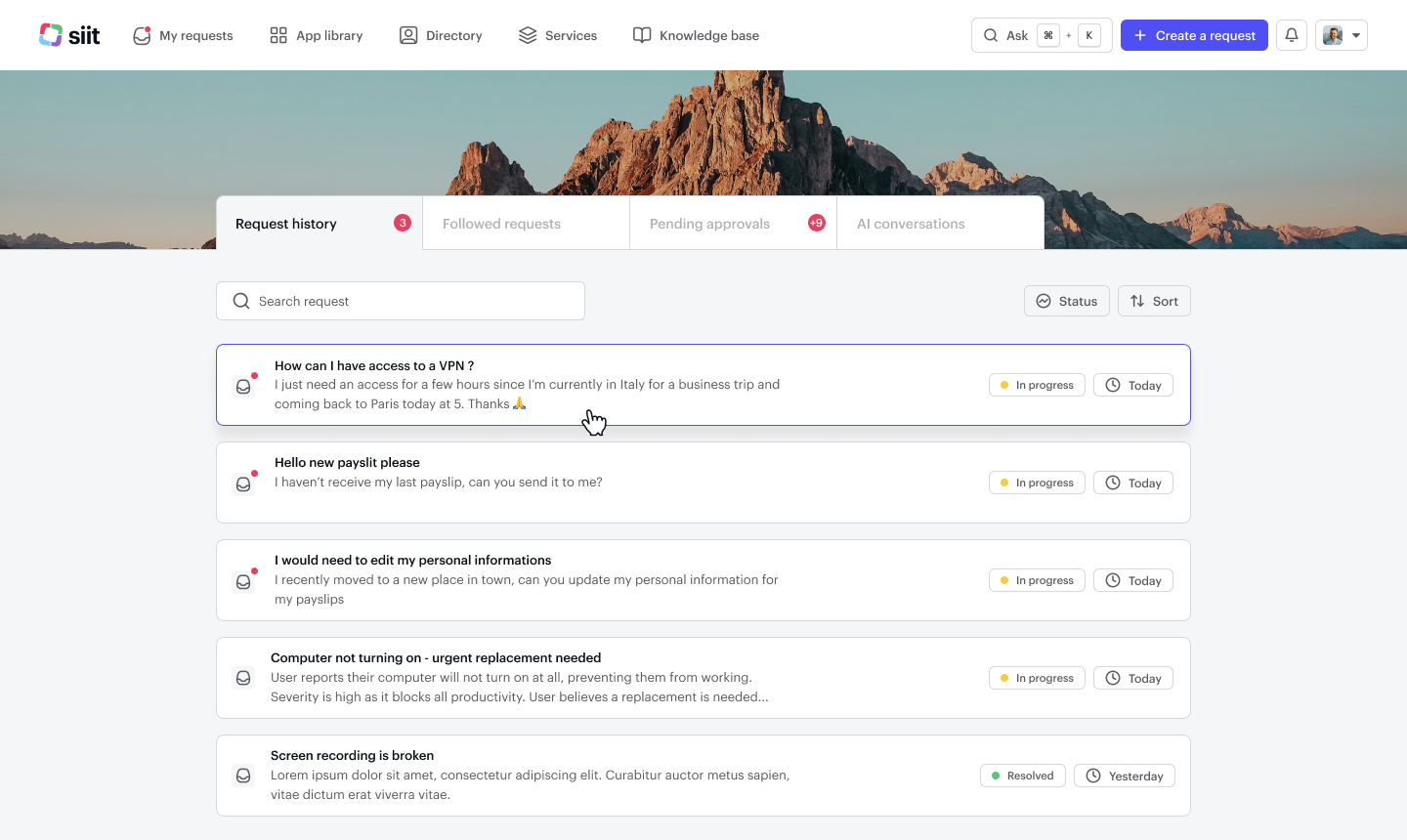Open the Sort options dropdown

coord(1154,301)
